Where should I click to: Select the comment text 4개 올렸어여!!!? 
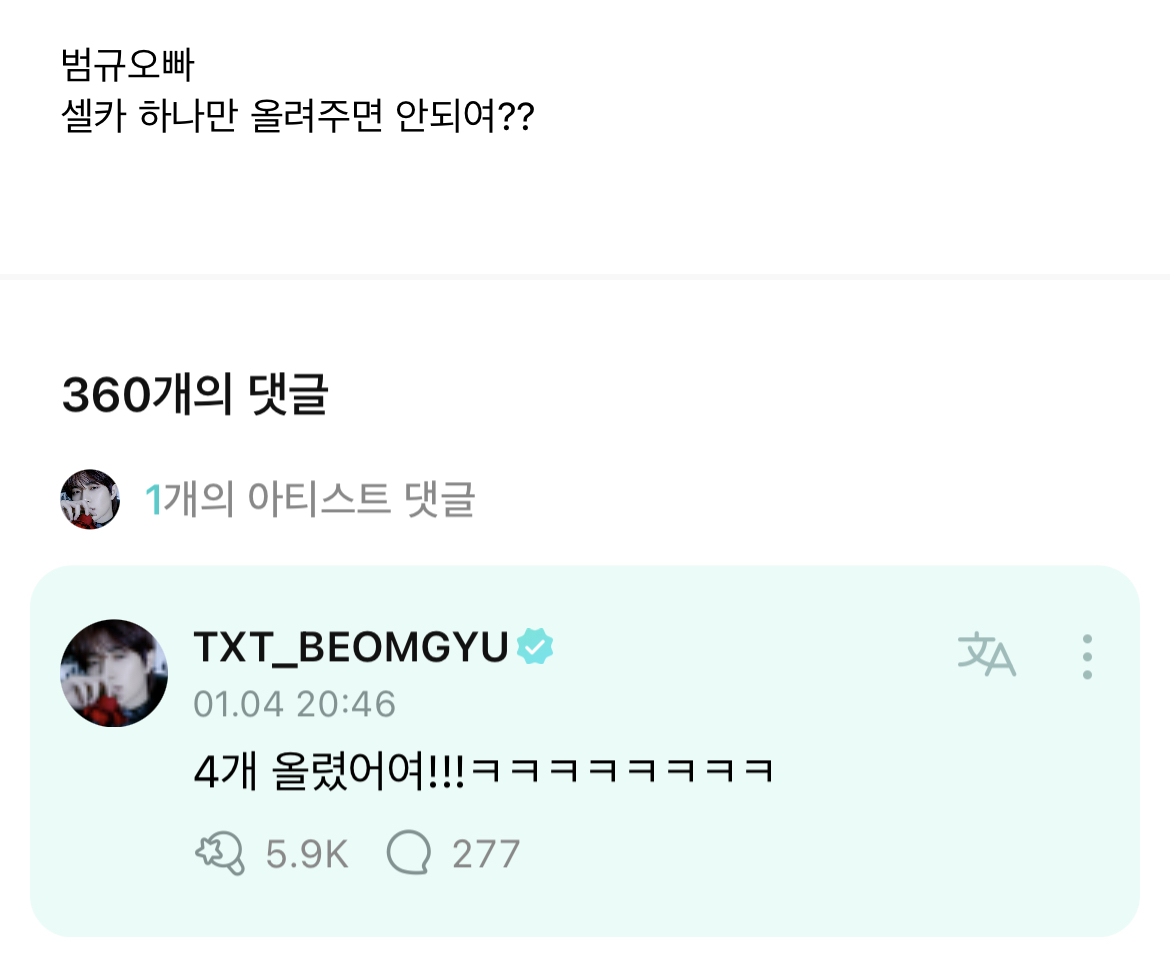click(328, 771)
